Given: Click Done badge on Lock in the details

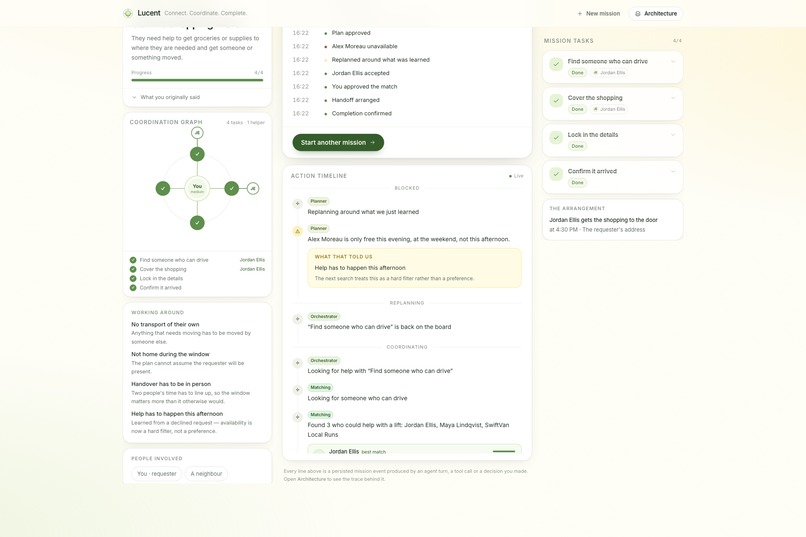Looking at the screenshot, I should pos(577,146).
